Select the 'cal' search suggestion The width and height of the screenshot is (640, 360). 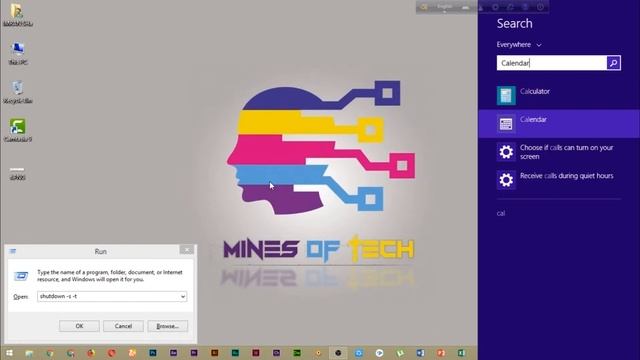pyautogui.click(x=501, y=213)
